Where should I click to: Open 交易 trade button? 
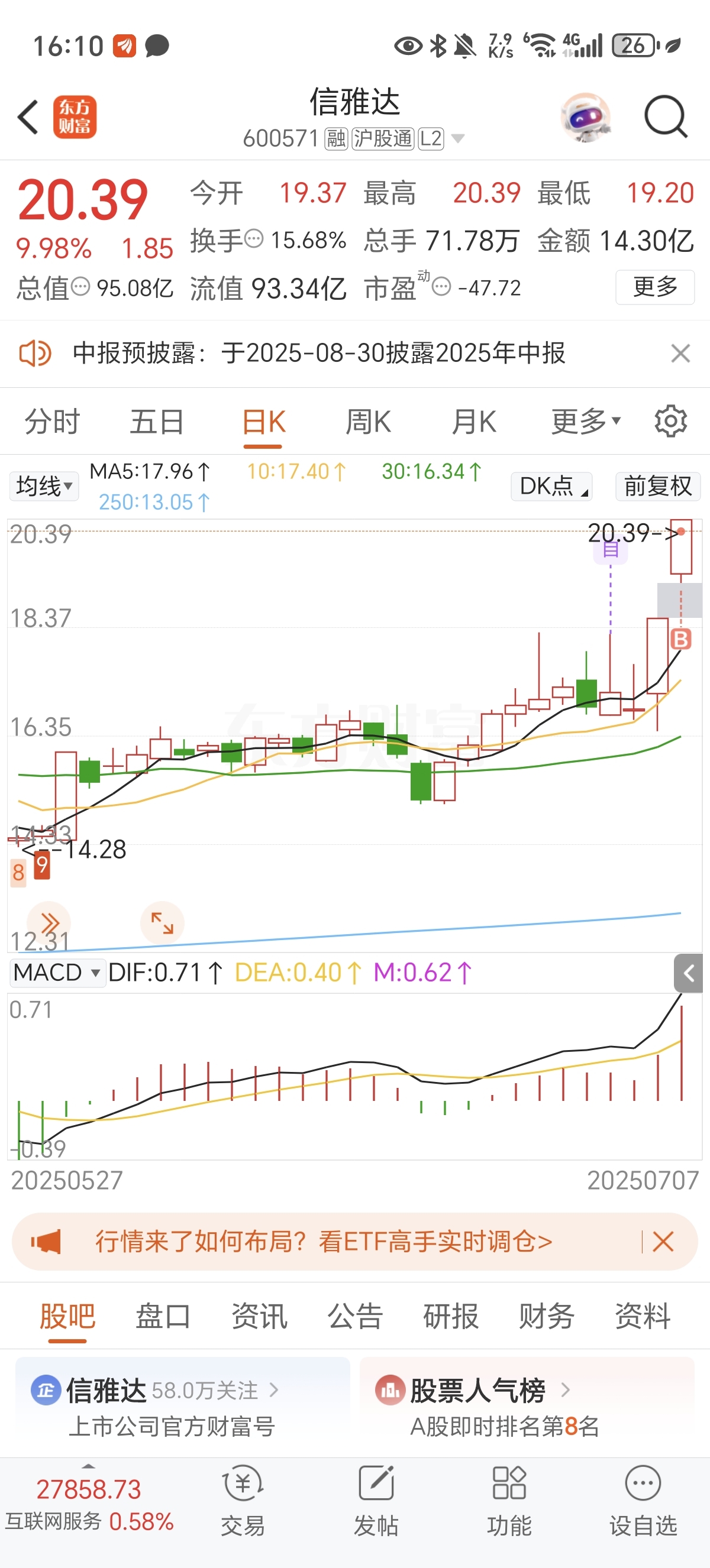coord(243,1501)
